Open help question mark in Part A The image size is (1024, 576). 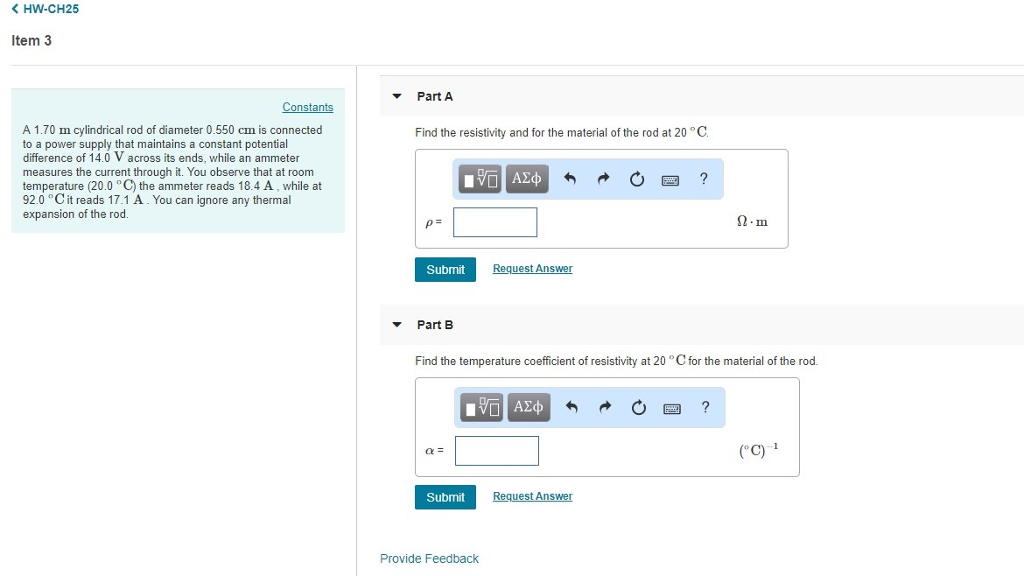coord(703,178)
